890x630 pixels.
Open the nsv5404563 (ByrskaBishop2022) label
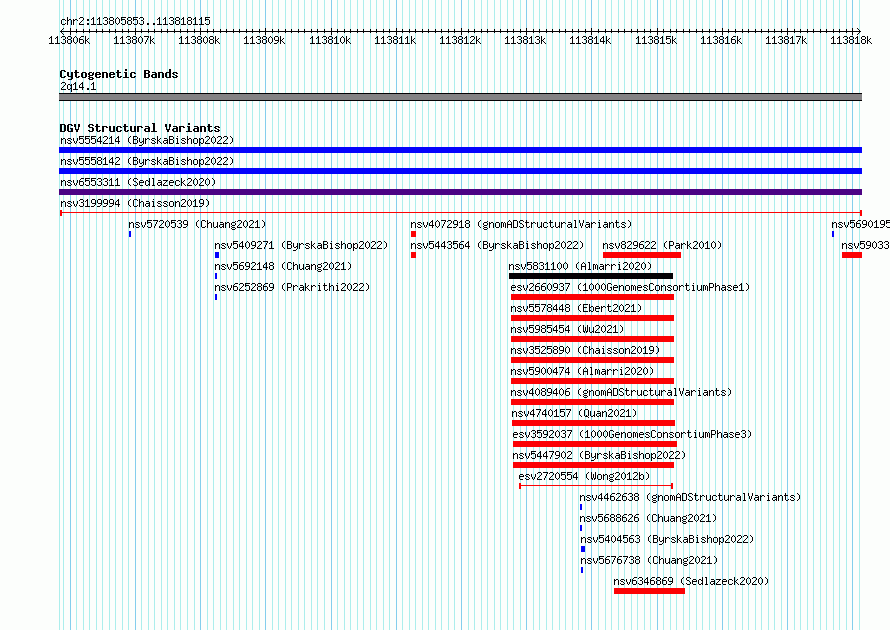point(667,539)
